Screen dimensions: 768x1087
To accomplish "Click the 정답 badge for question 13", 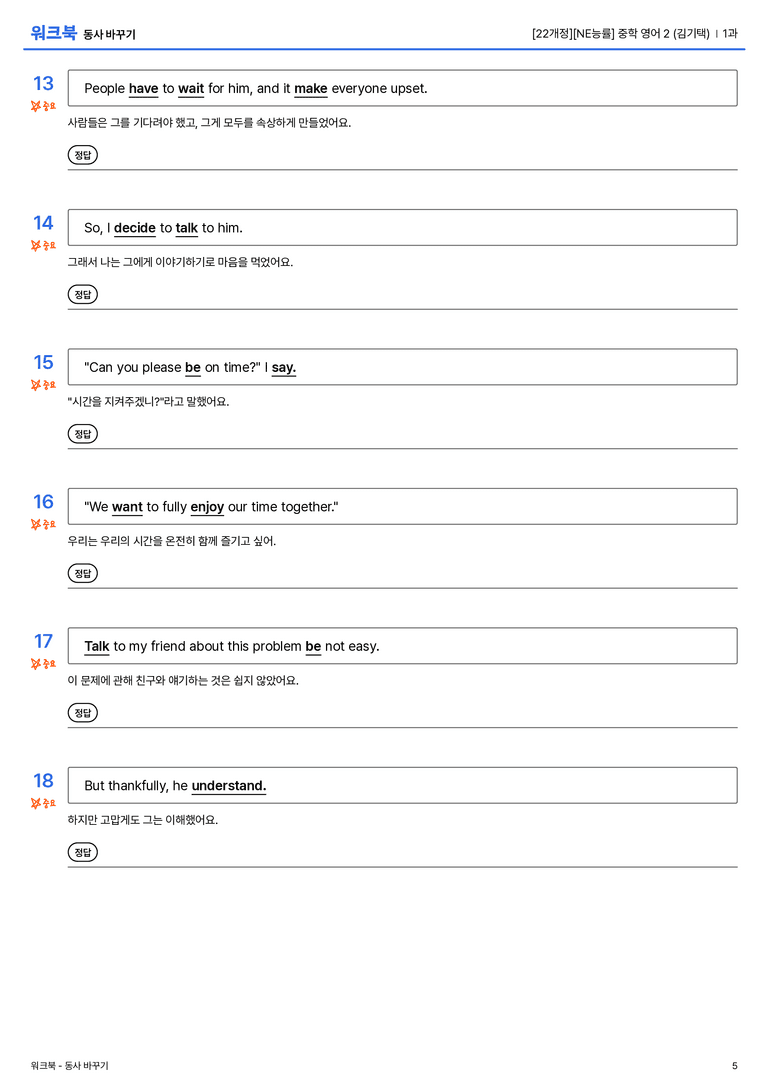I will (x=82, y=155).
